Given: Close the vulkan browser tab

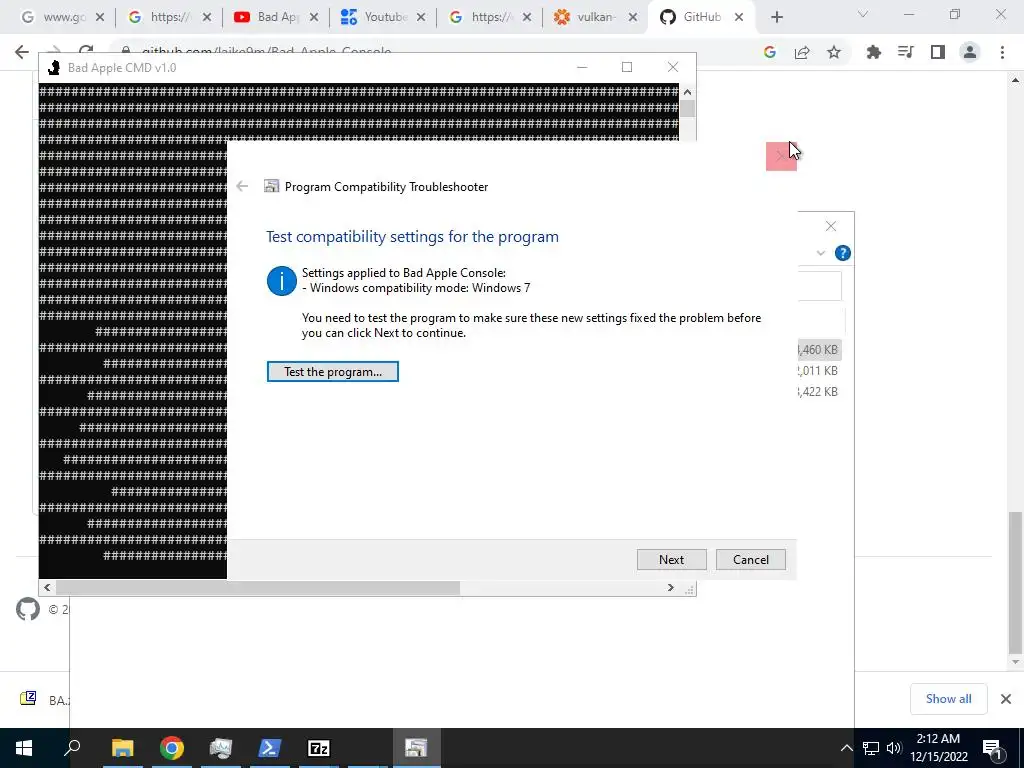Looking at the screenshot, I should (633, 17).
